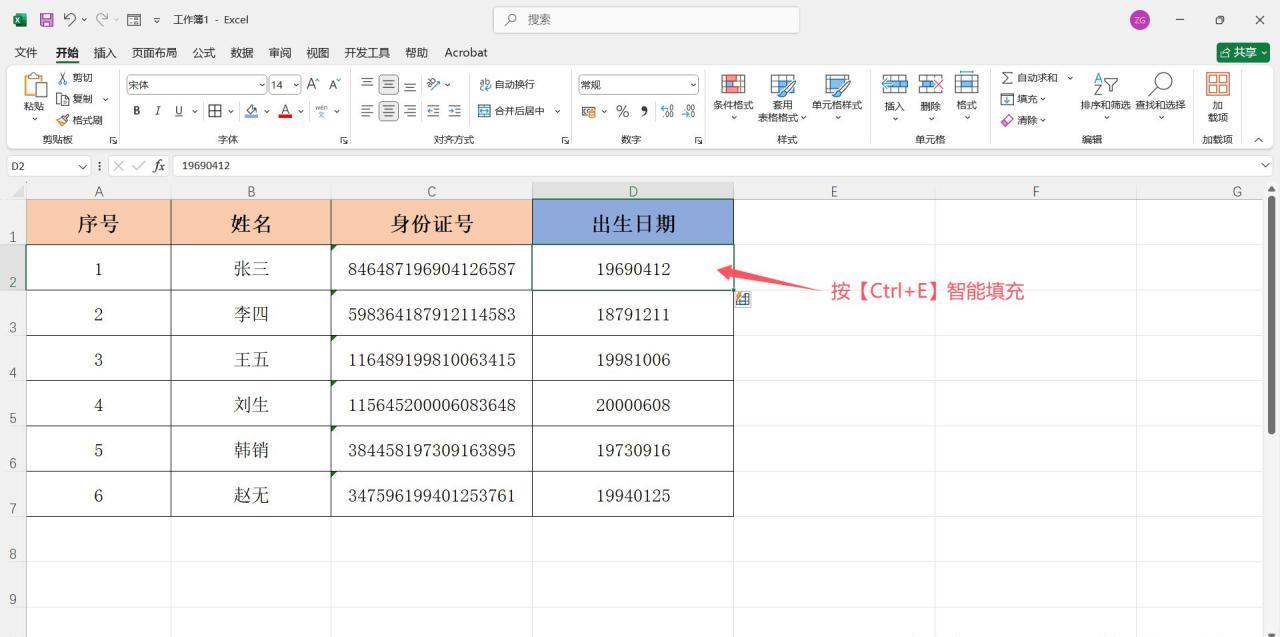The width and height of the screenshot is (1280, 637).
Task: Click the Delete cells (删除) icon
Action: pyautogui.click(x=930, y=85)
